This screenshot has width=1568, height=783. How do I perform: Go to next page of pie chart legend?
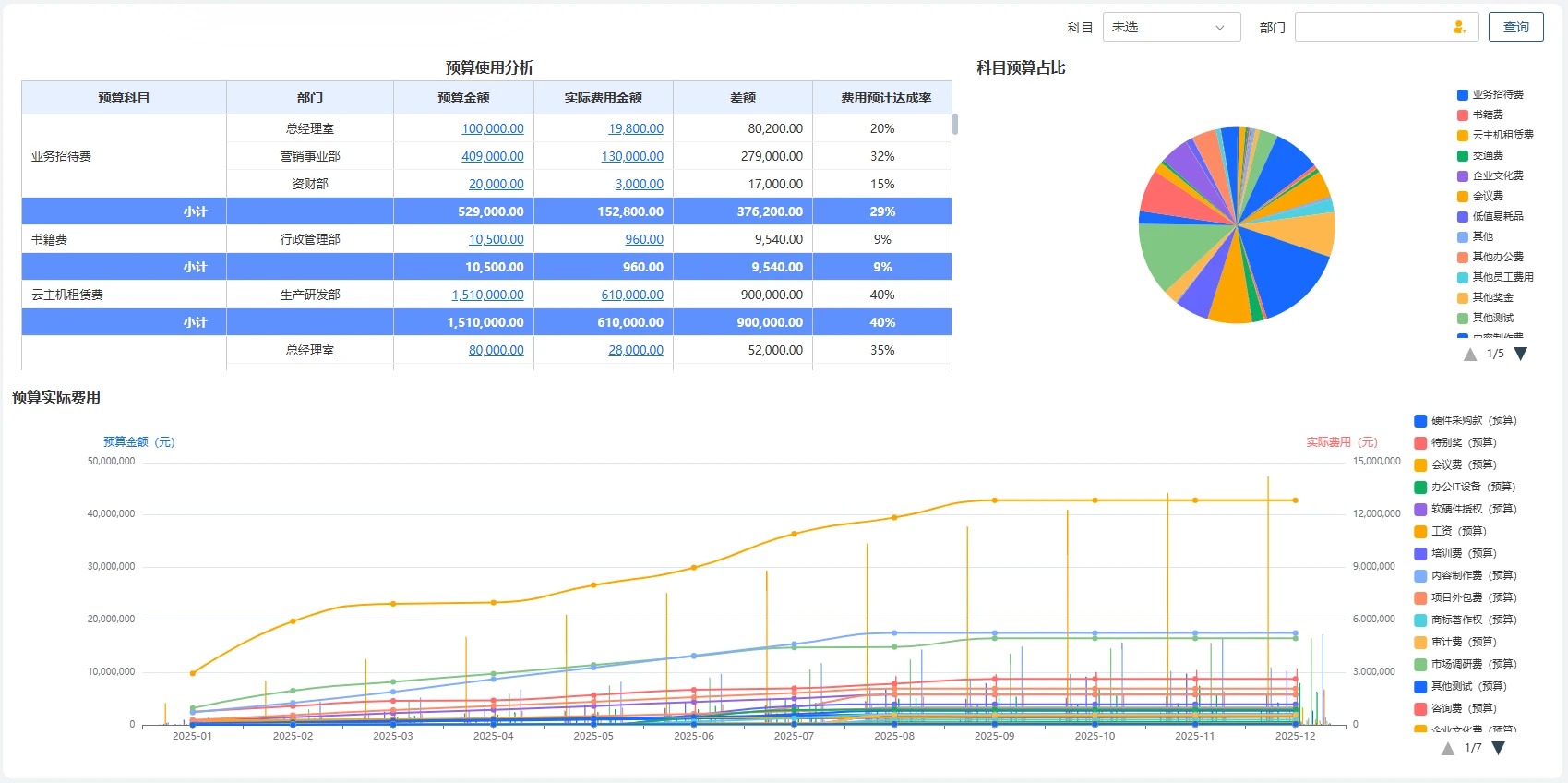pos(1521,354)
